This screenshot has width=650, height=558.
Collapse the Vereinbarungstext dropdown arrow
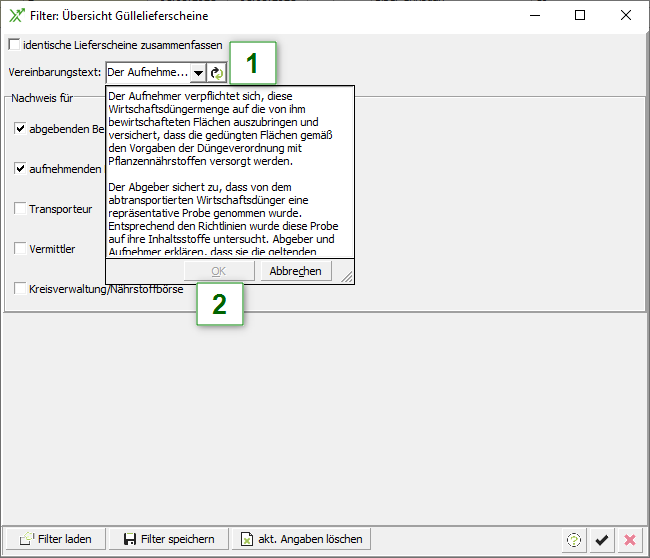(x=197, y=73)
